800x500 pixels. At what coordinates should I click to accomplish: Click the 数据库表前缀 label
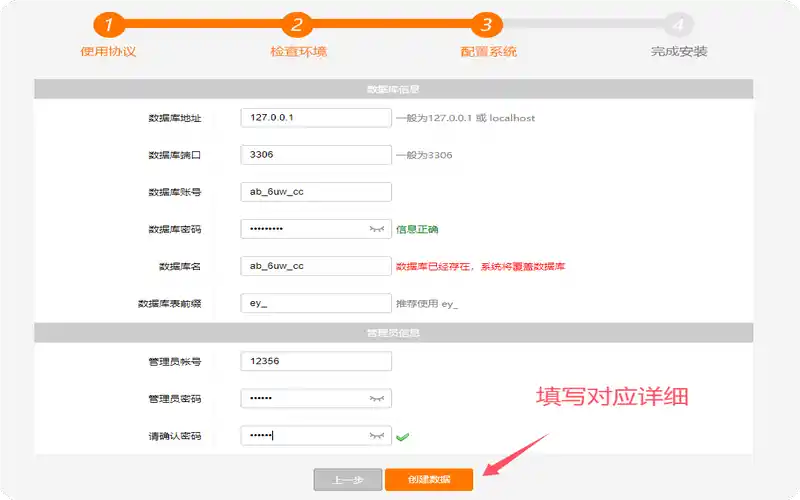tap(169, 304)
